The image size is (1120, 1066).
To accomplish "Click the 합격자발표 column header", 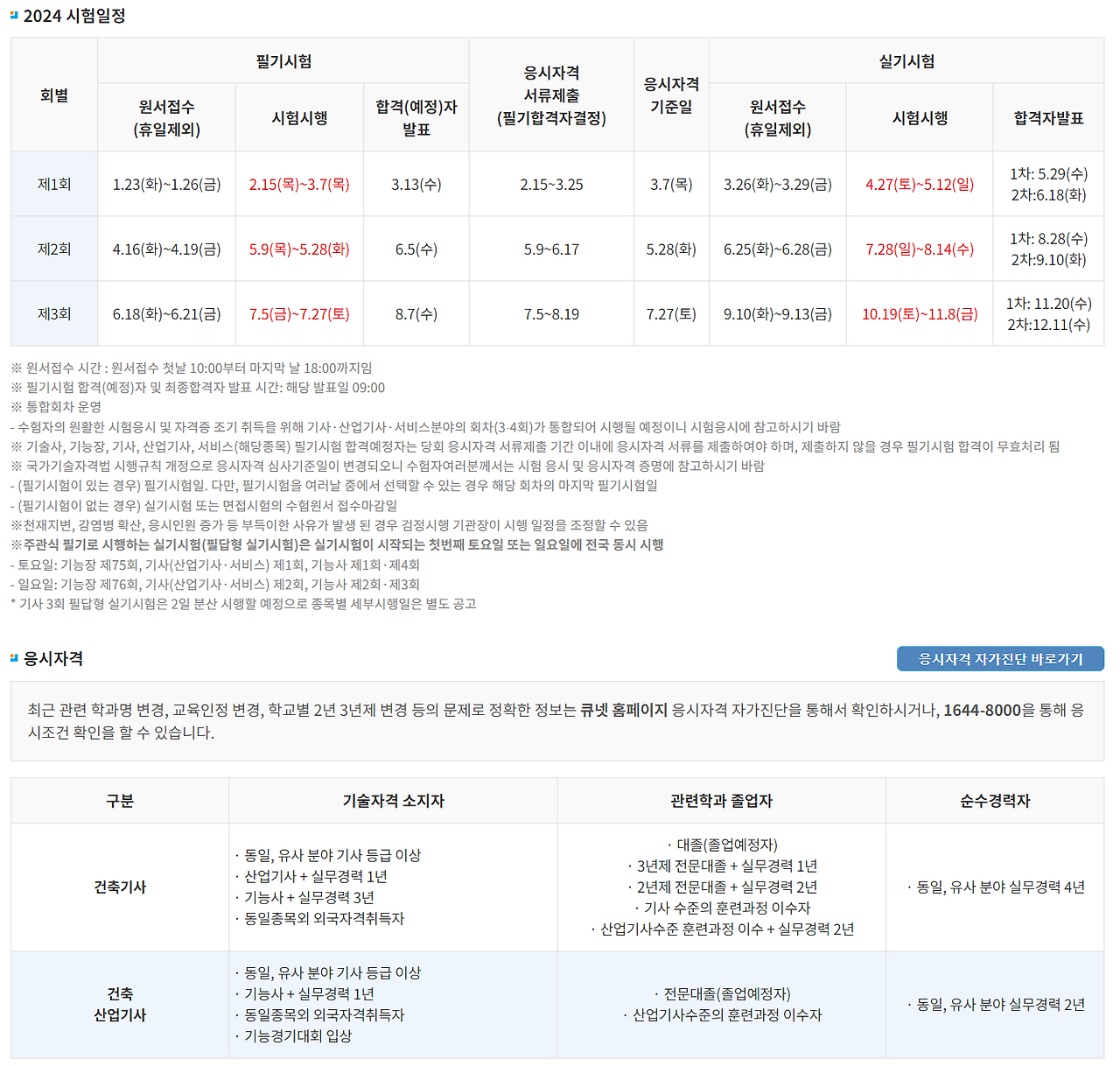I will point(1048,117).
